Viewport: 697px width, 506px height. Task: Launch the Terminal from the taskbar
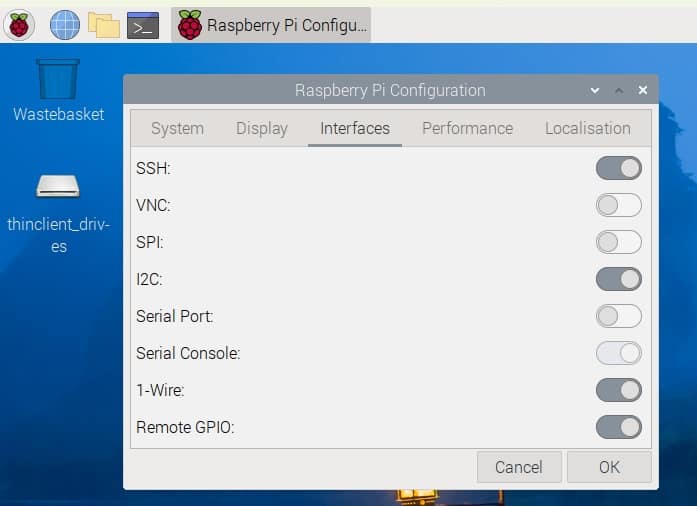click(x=144, y=24)
